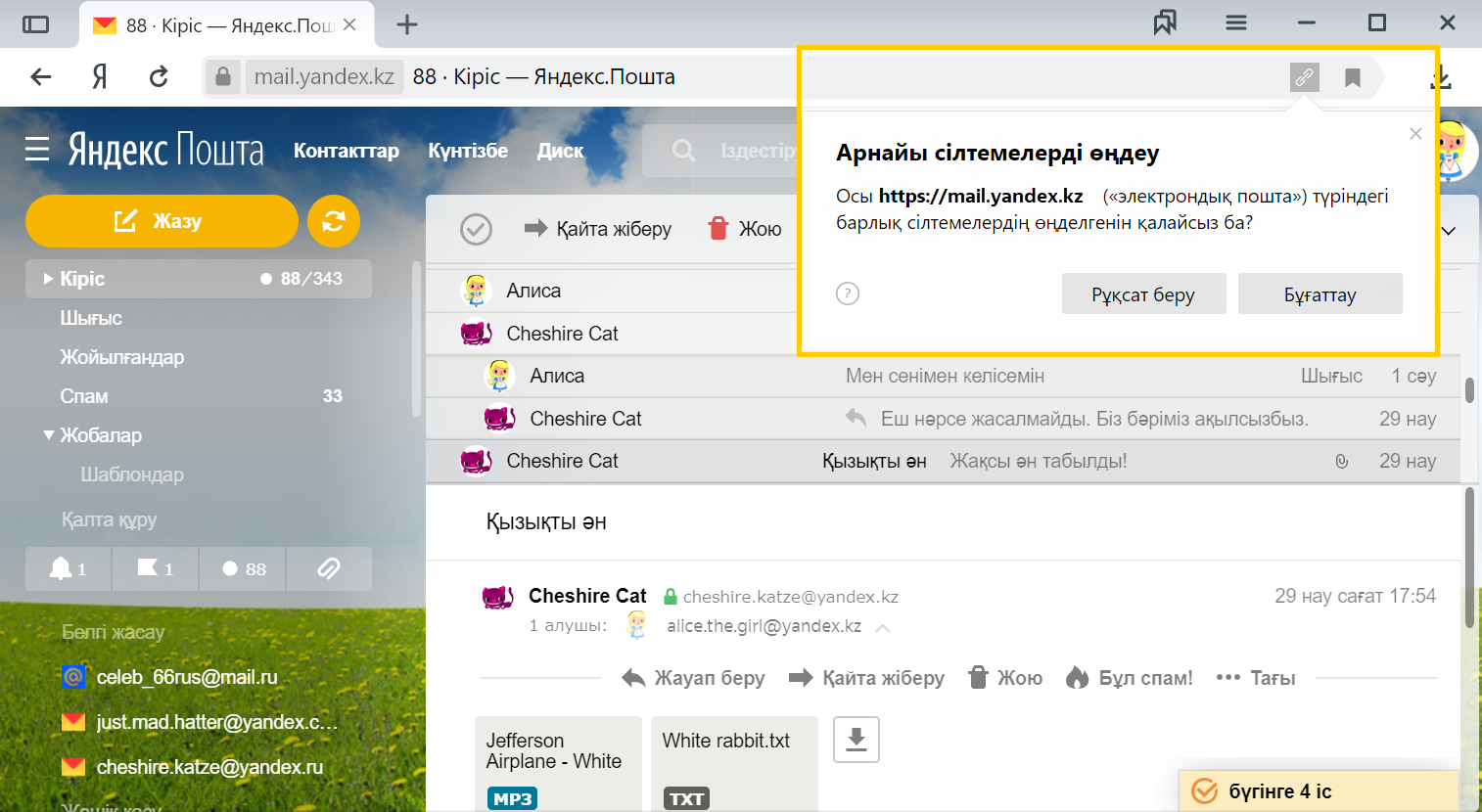1482x812 pixels.
Task: Click Белгі жасау create label link
Action: coord(114,632)
